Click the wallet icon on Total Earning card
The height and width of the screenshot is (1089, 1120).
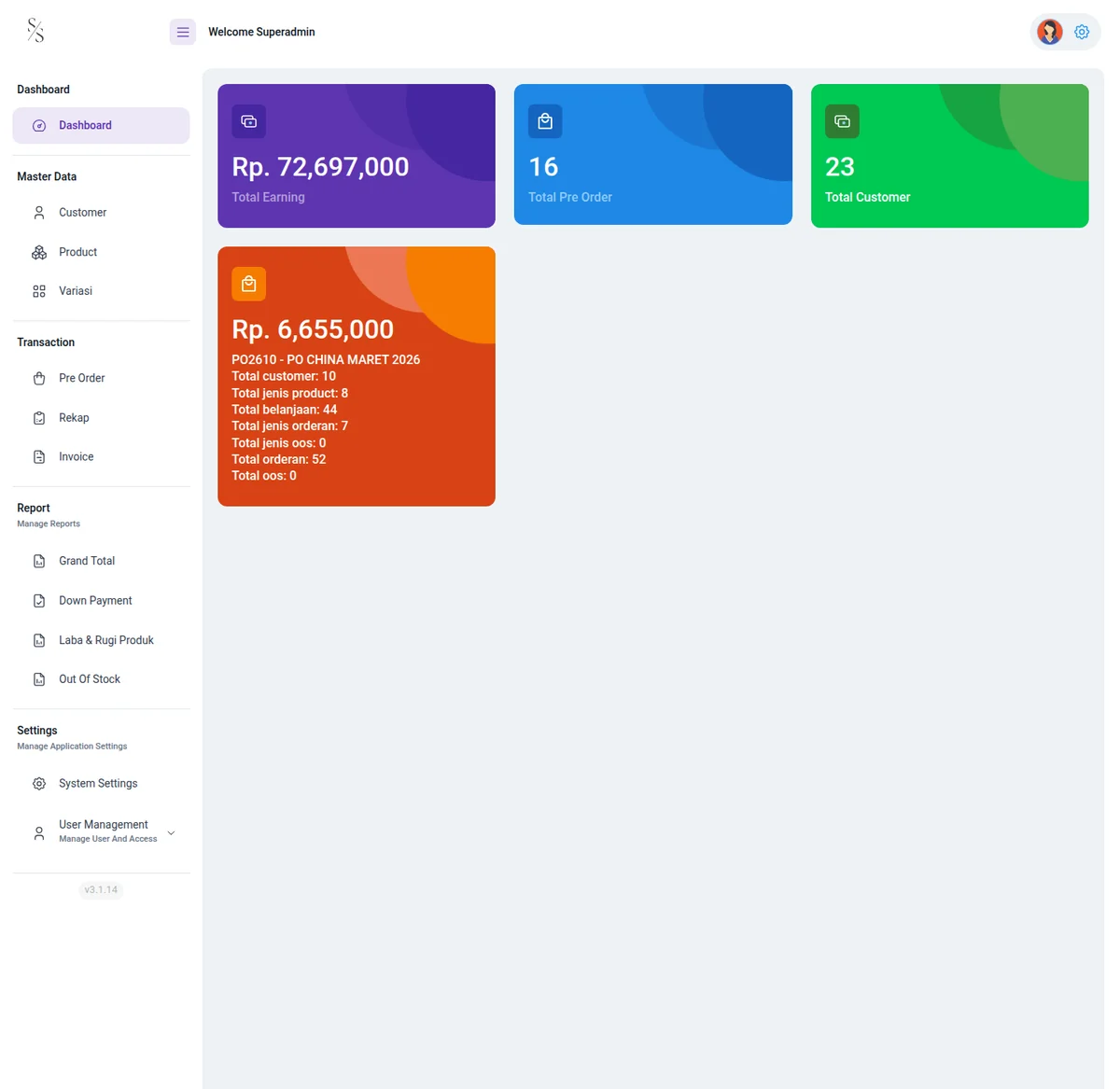click(249, 121)
